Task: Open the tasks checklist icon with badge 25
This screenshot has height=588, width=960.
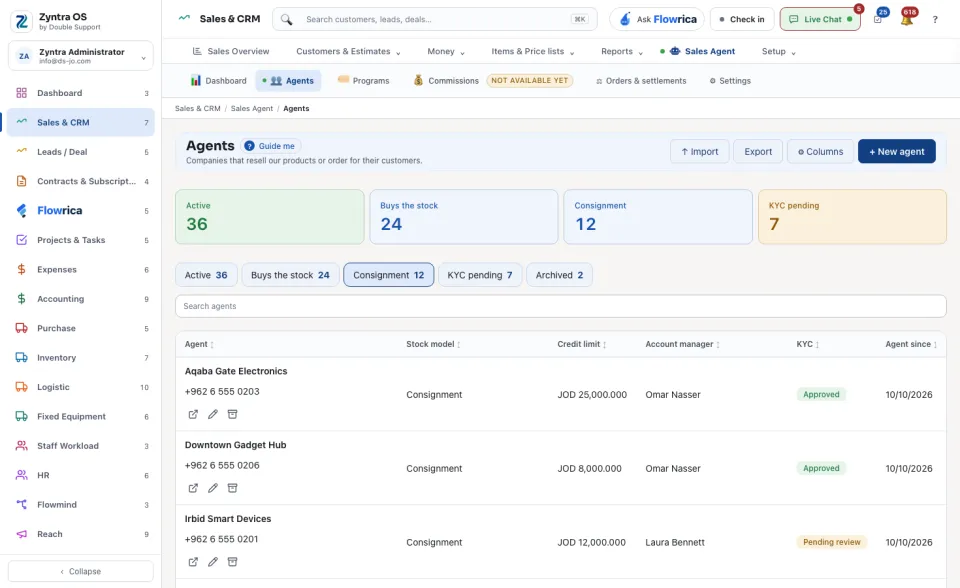Action: coord(879,18)
